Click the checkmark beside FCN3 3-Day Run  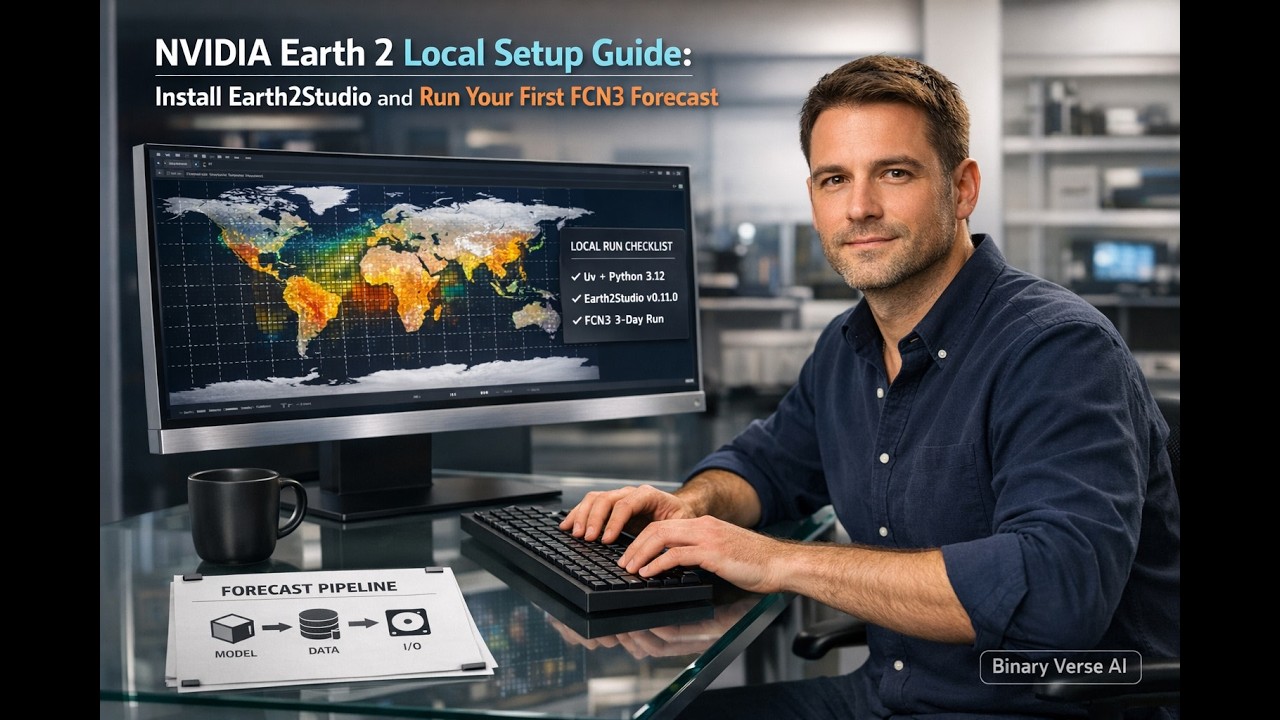coord(576,320)
